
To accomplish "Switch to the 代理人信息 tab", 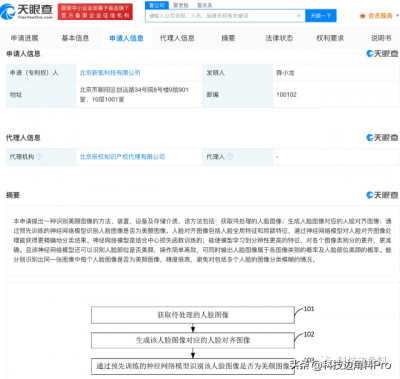I will pyautogui.click(x=177, y=38).
